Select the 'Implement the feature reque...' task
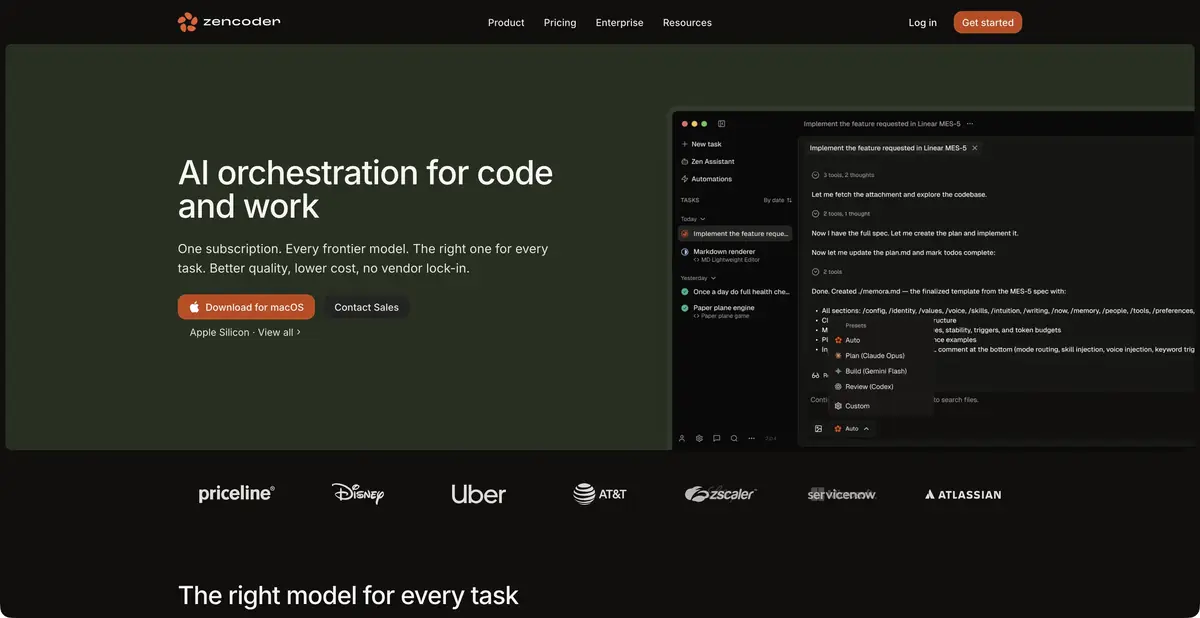The height and width of the screenshot is (618, 1200). click(735, 233)
